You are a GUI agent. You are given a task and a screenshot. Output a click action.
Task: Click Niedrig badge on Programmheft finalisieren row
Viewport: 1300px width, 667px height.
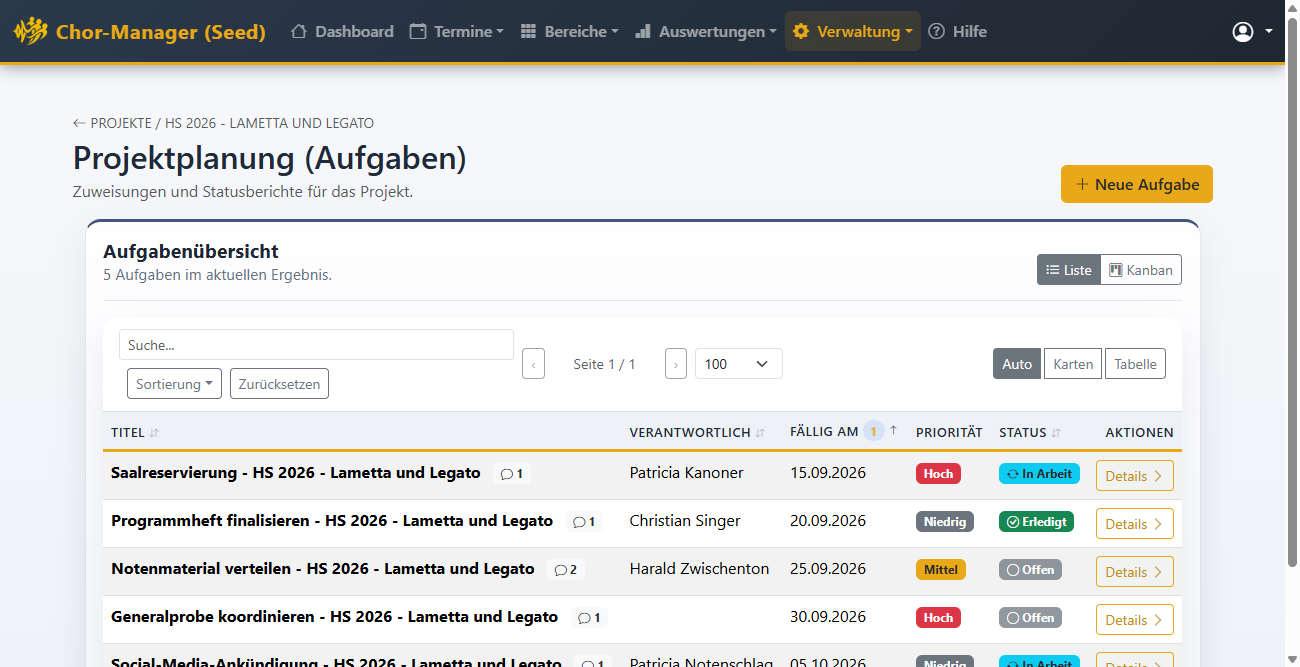[x=945, y=522]
